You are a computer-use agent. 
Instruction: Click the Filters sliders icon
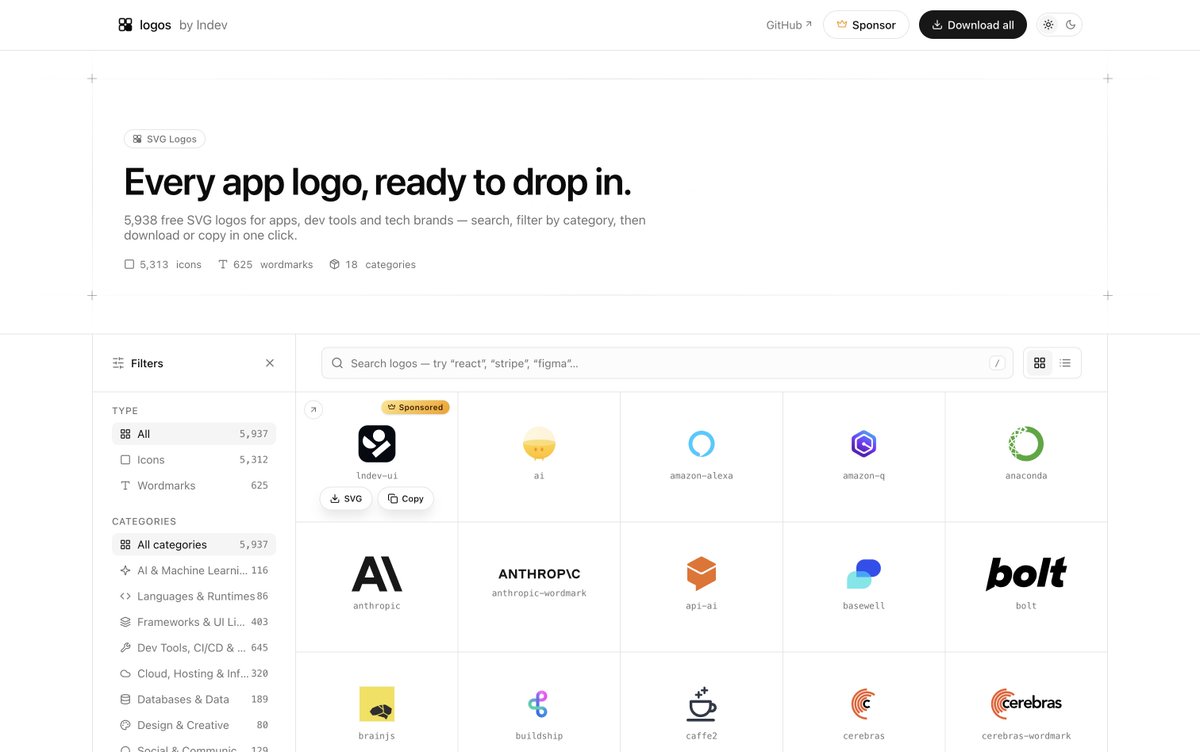(x=119, y=363)
